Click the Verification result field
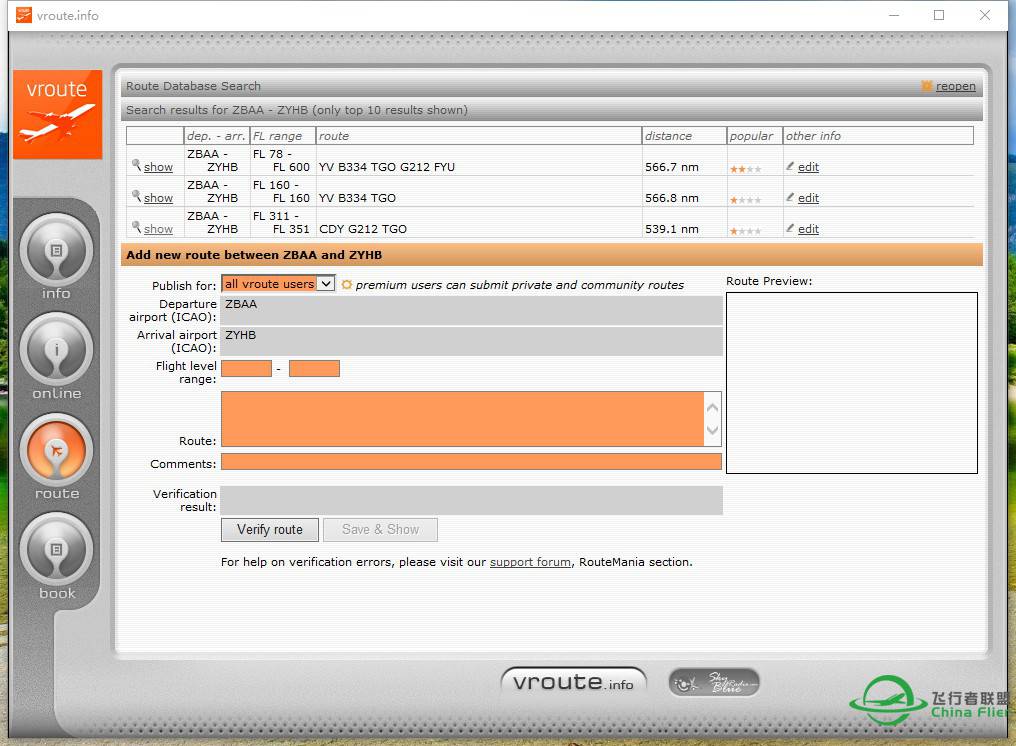 (471, 500)
